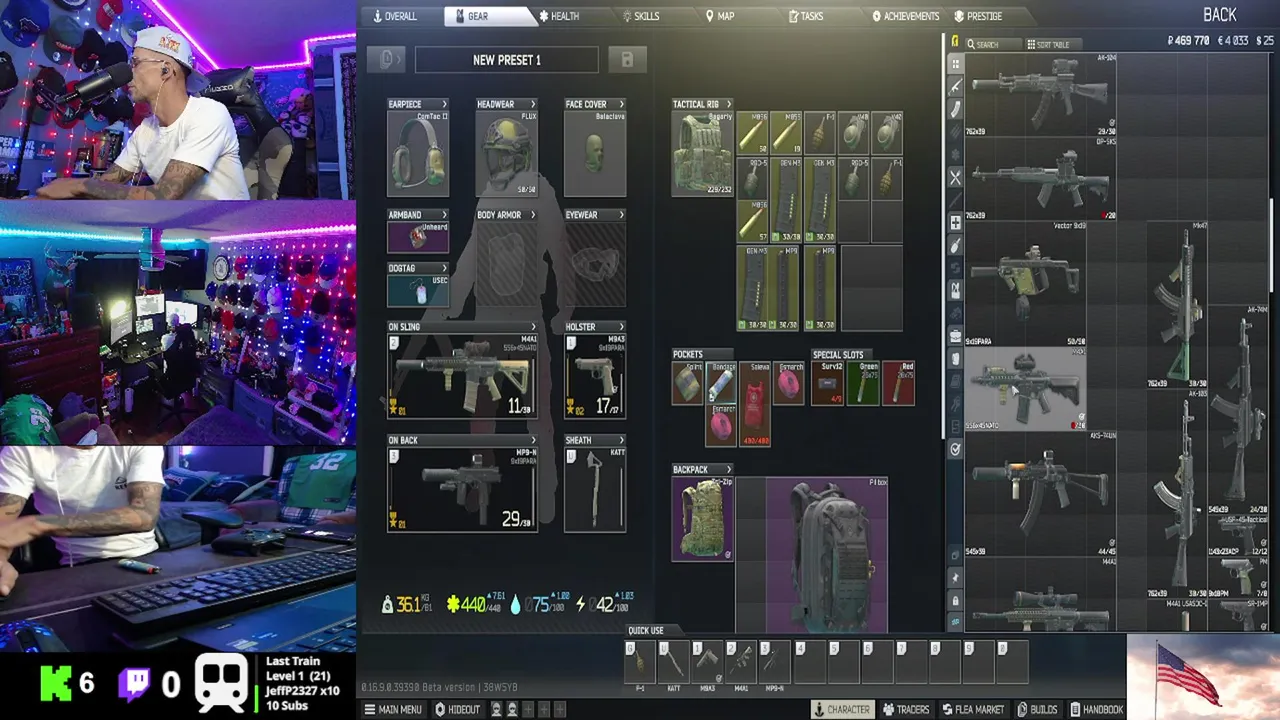The width and height of the screenshot is (1280, 720).
Task: Go to Hideout from bottom bar
Action: 457,709
